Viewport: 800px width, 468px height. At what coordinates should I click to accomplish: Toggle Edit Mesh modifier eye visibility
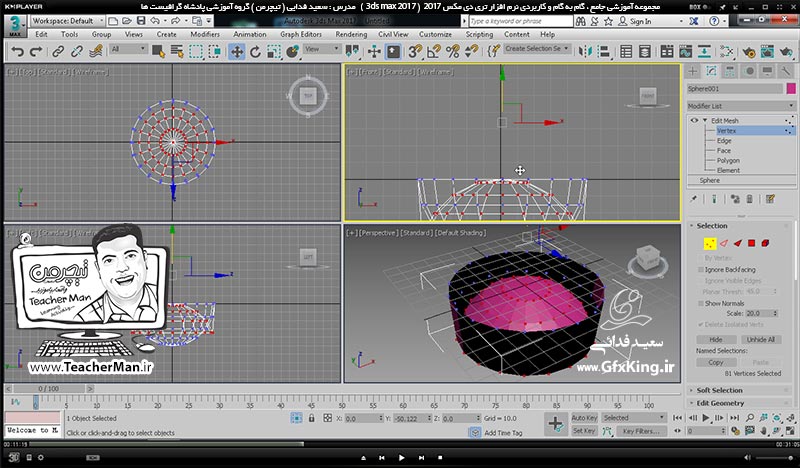tap(694, 120)
